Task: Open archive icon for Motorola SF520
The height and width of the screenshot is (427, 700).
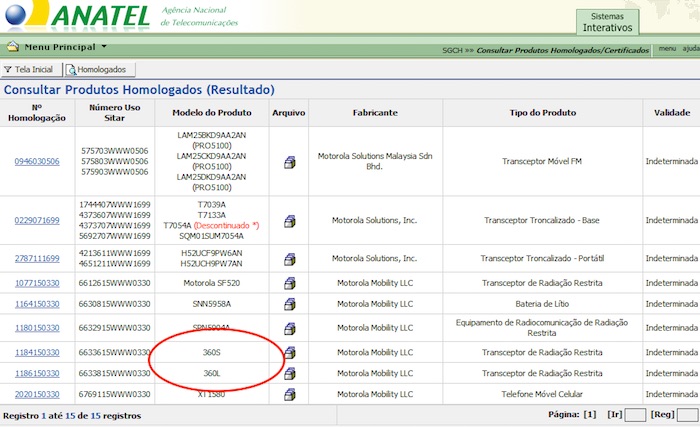Action: tap(289, 283)
